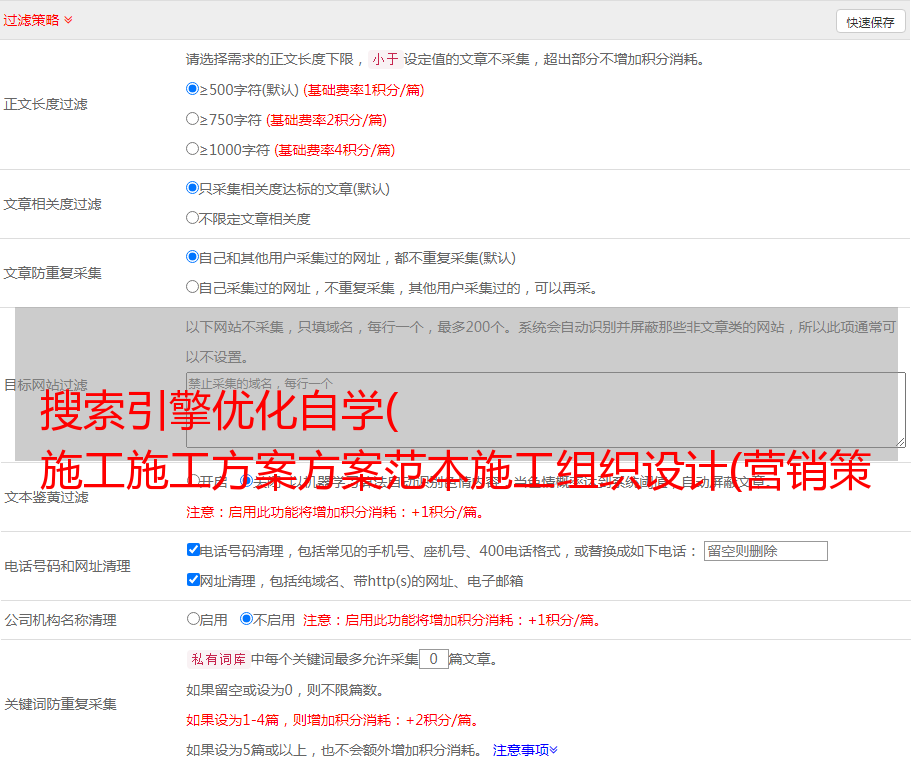Viewport: 912px width, 768px height.
Task: Grab the domain textarea resize handle
Action: point(900,441)
